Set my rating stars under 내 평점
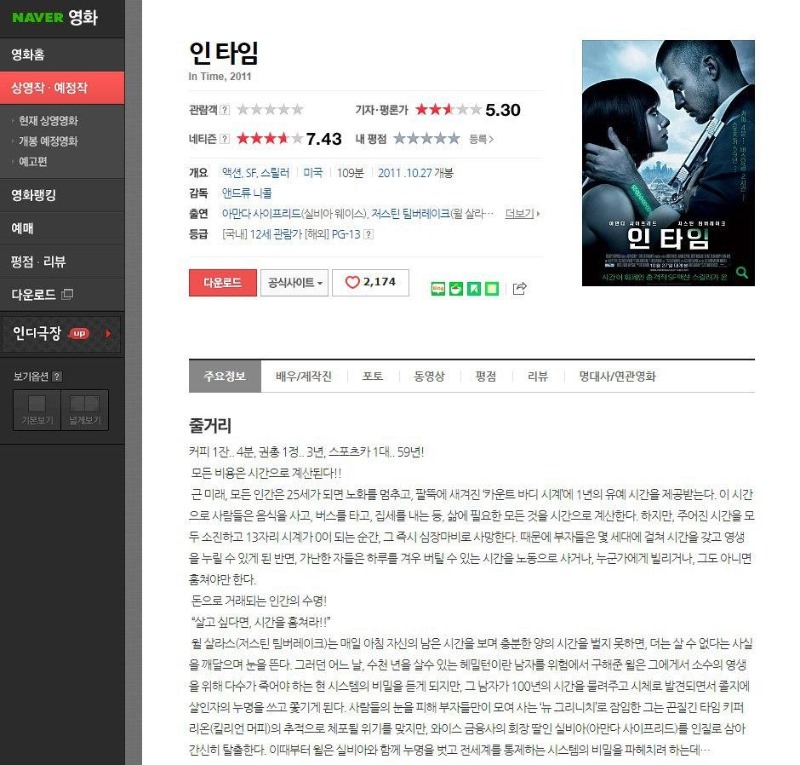The width and height of the screenshot is (800, 765). click(x=427, y=138)
